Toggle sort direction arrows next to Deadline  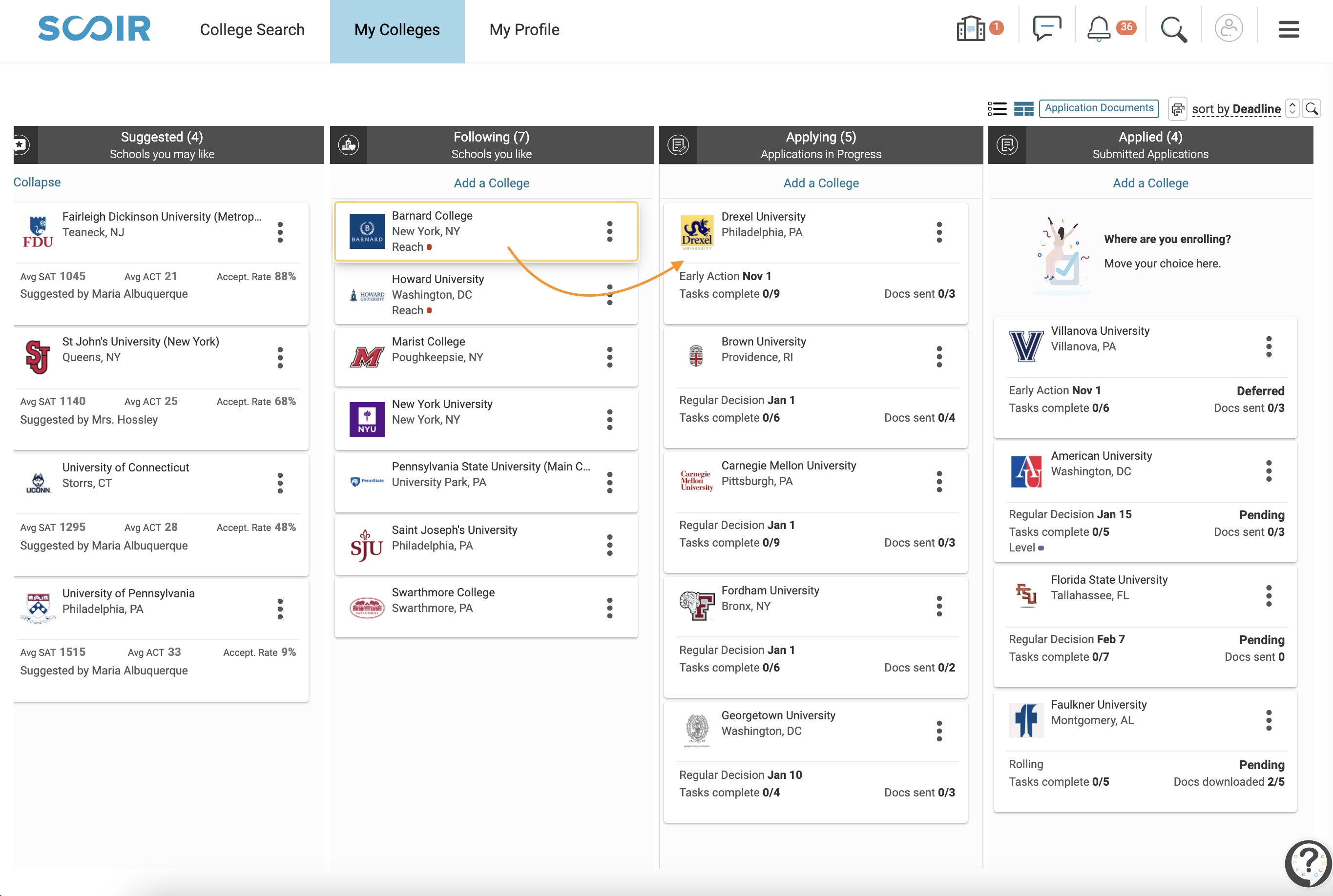[1292, 108]
